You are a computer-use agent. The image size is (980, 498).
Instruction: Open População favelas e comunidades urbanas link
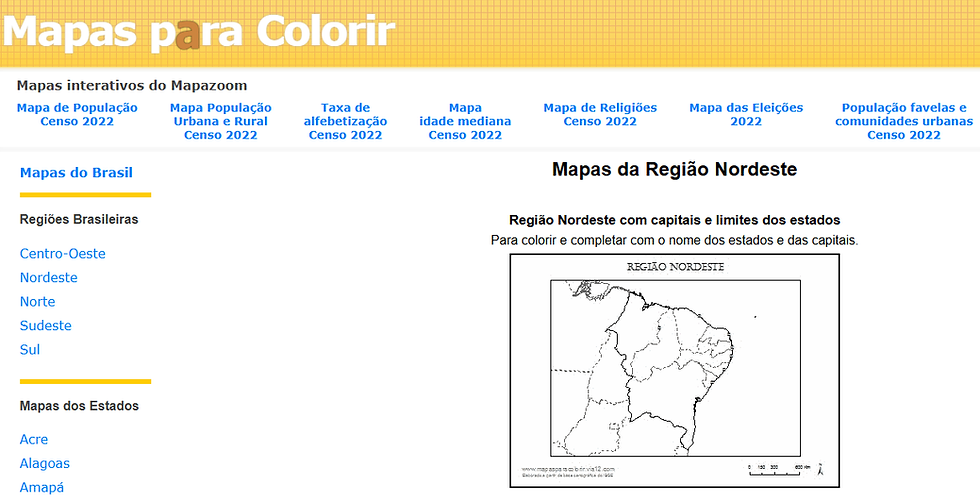904,121
